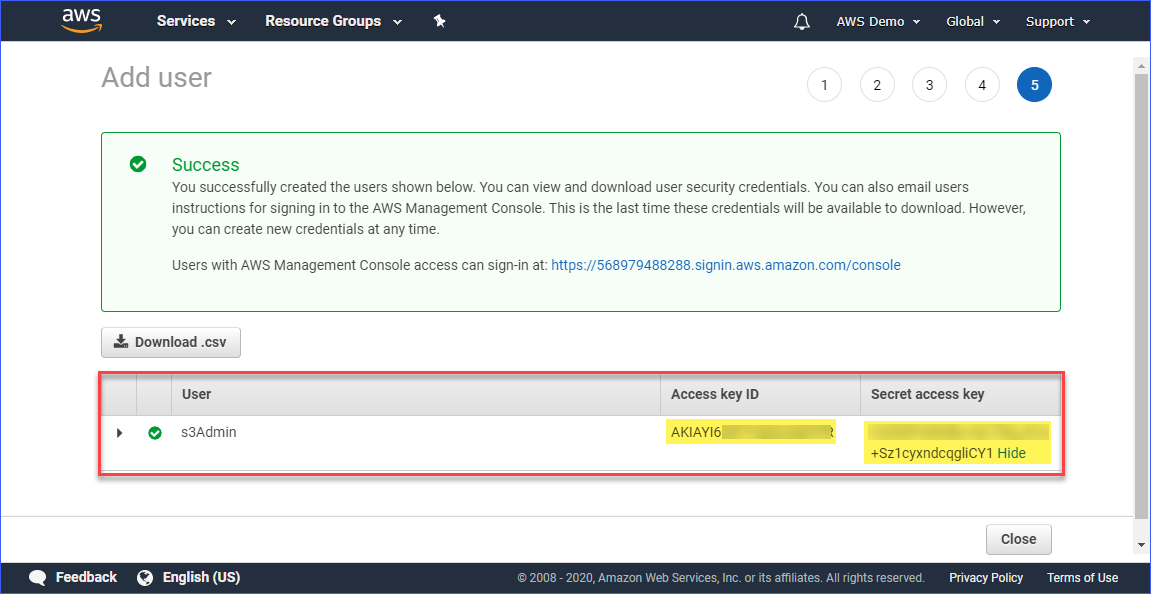Click the s3Admin user status check icon

155,434
